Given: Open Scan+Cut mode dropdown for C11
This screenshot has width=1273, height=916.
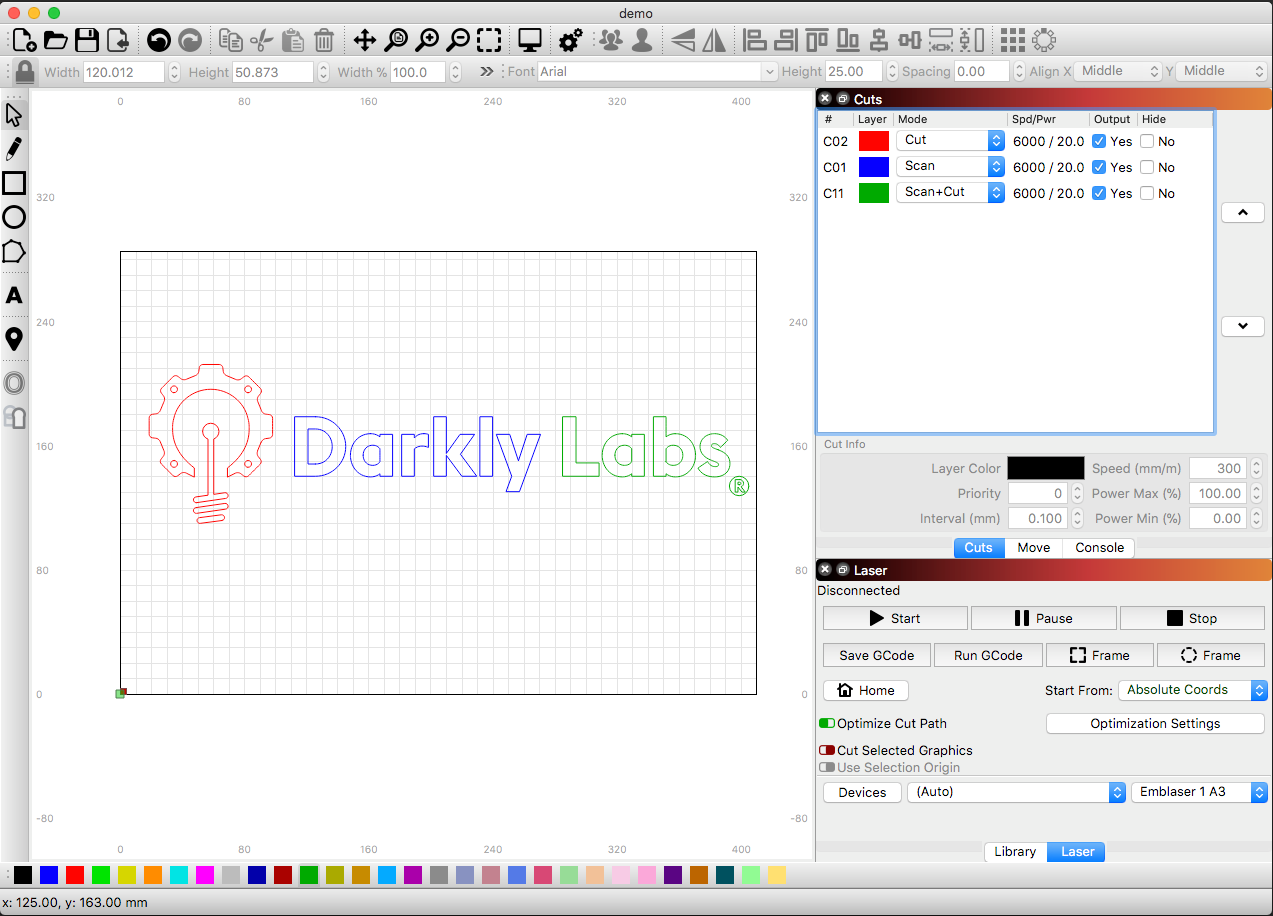Looking at the screenshot, I should point(950,193).
